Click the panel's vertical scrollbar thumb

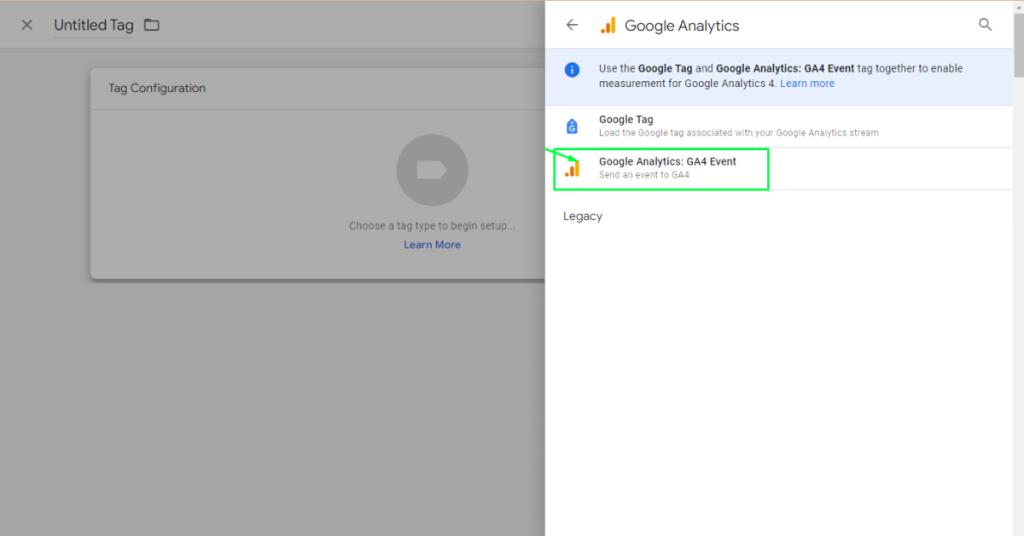[1018, 40]
